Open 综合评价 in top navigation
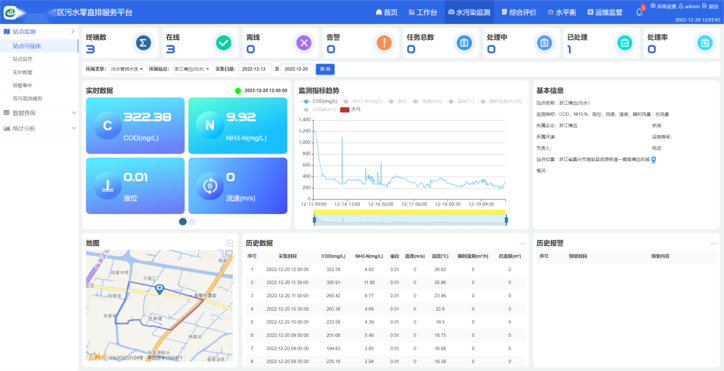This screenshot has width=724, height=371. (519, 12)
